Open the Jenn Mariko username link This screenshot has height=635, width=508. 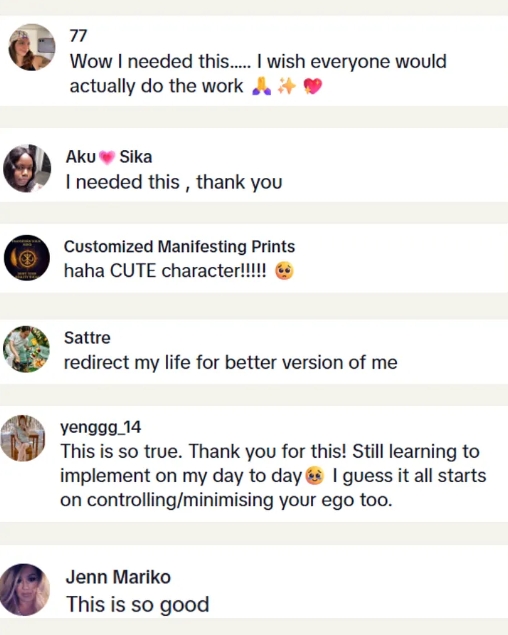118,577
